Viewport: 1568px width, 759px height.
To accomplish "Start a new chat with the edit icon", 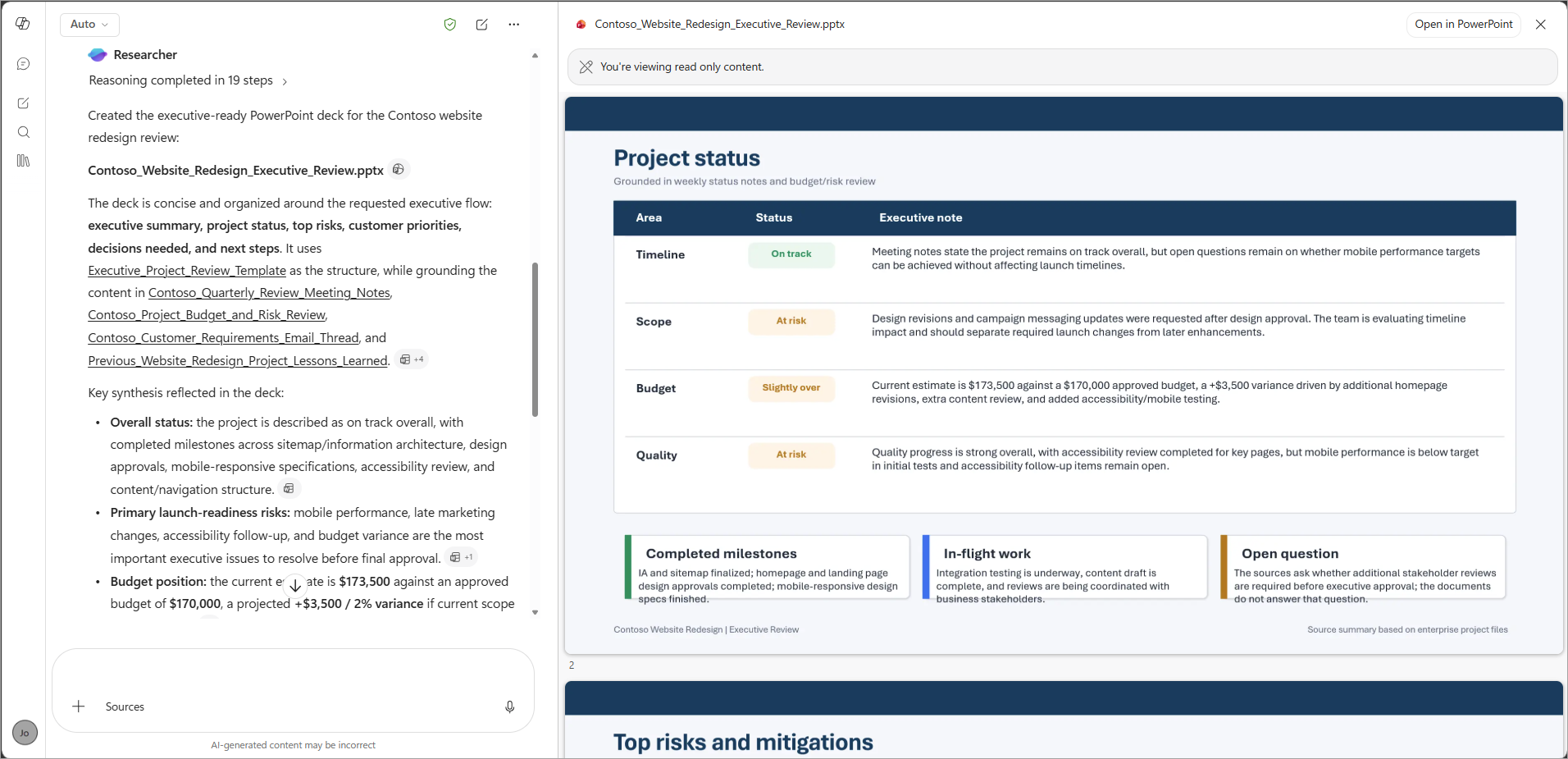I will 482,25.
